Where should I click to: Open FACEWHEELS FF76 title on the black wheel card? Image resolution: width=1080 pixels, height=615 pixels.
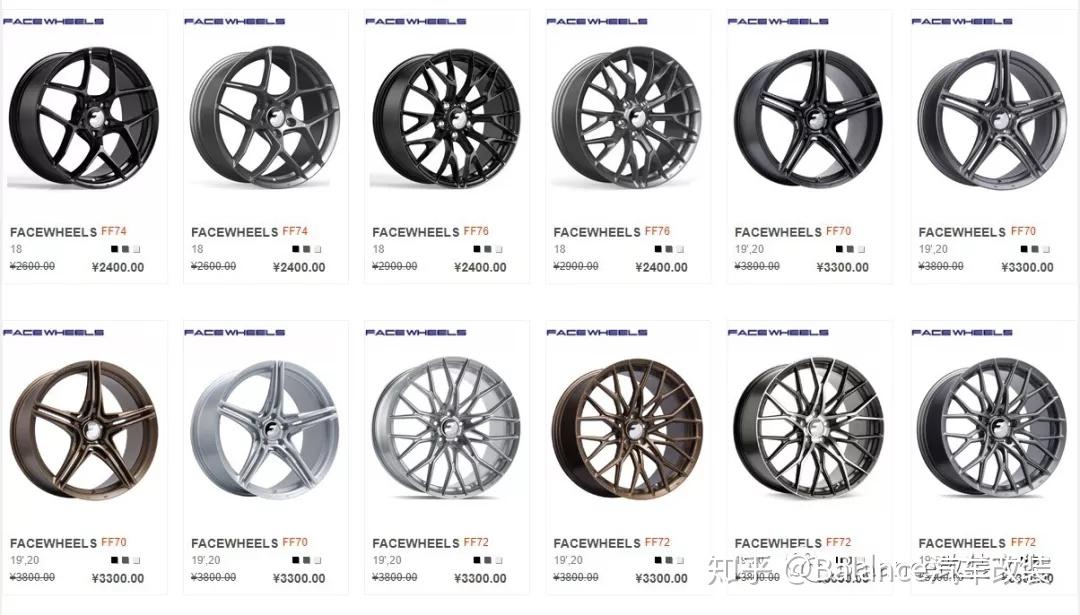430,232
